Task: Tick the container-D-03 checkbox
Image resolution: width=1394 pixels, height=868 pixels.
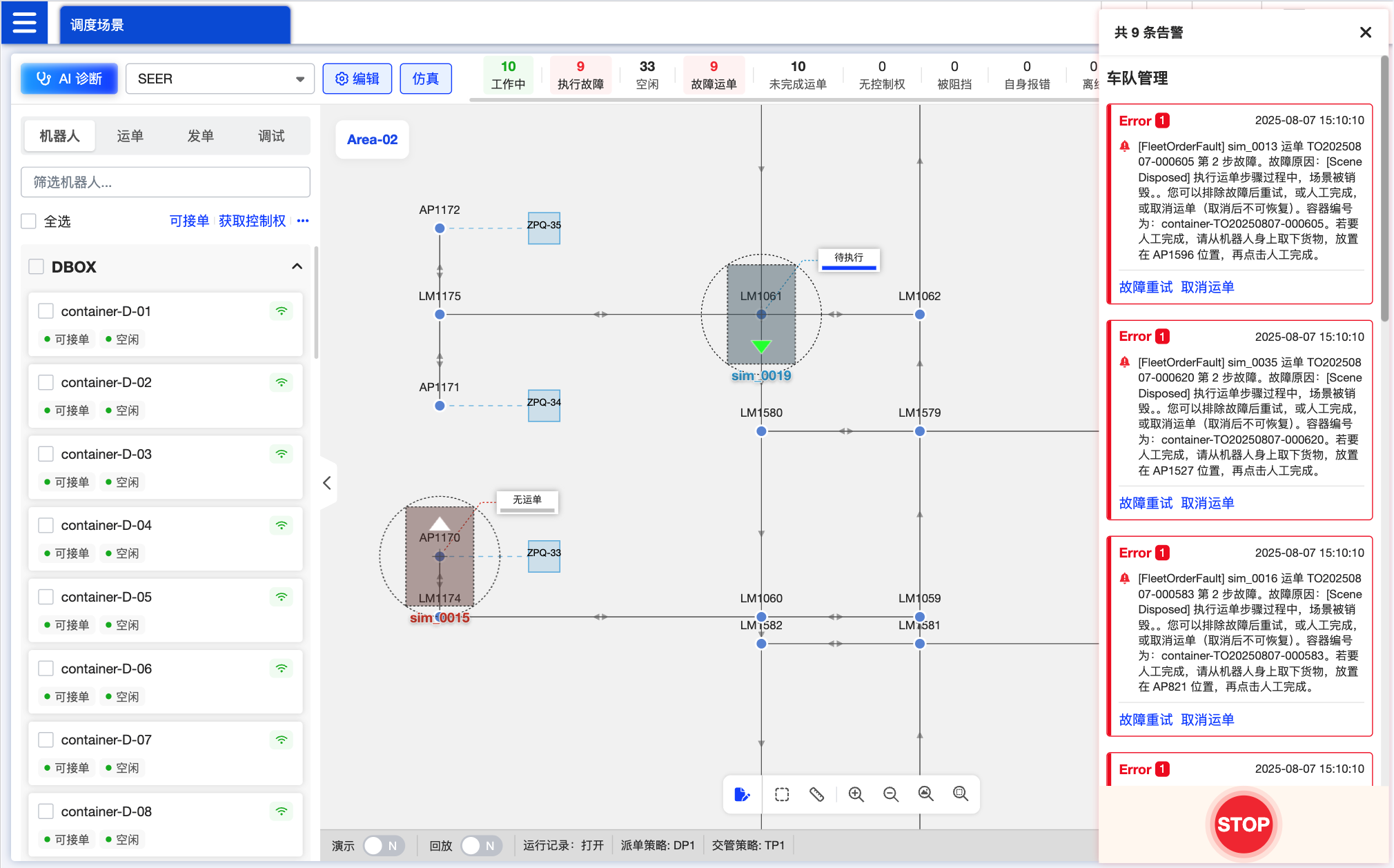Action: pyautogui.click(x=46, y=454)
